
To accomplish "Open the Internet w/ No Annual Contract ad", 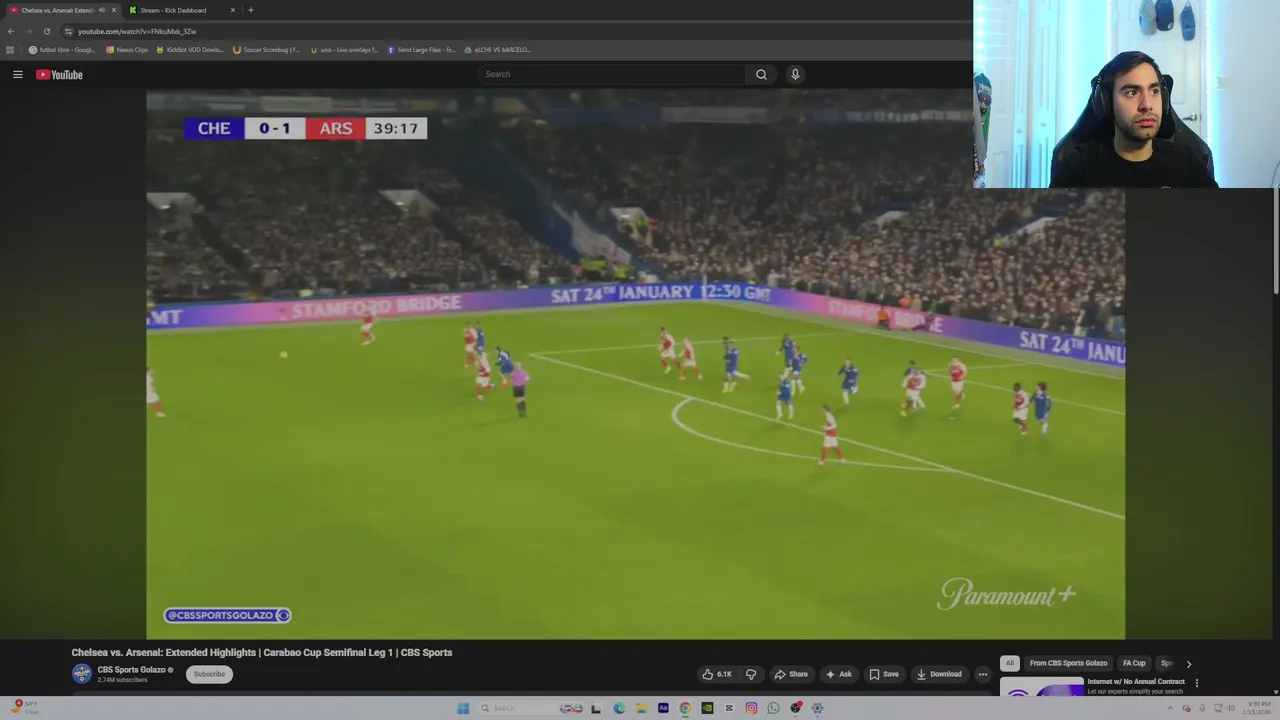I will click(x=1136, y=682).
